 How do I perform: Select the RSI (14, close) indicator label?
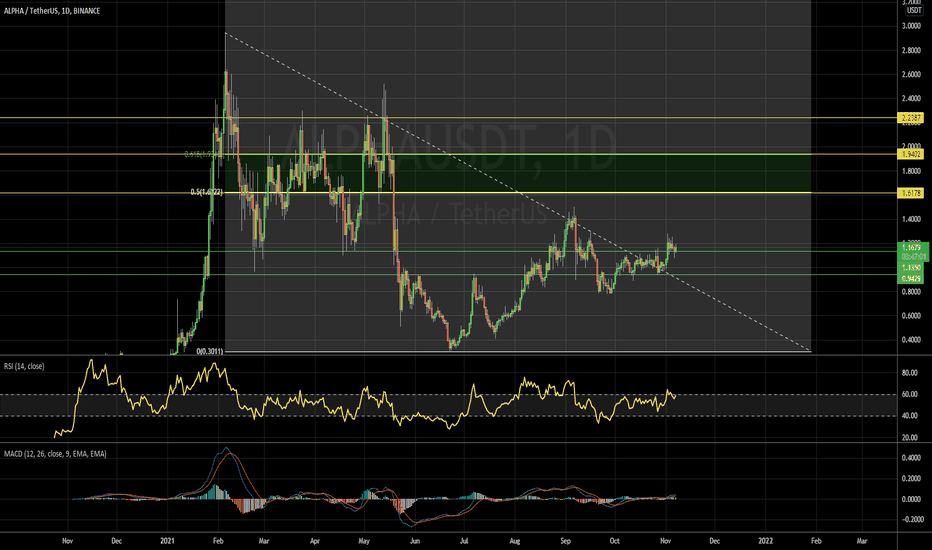(x=24, y=366)
